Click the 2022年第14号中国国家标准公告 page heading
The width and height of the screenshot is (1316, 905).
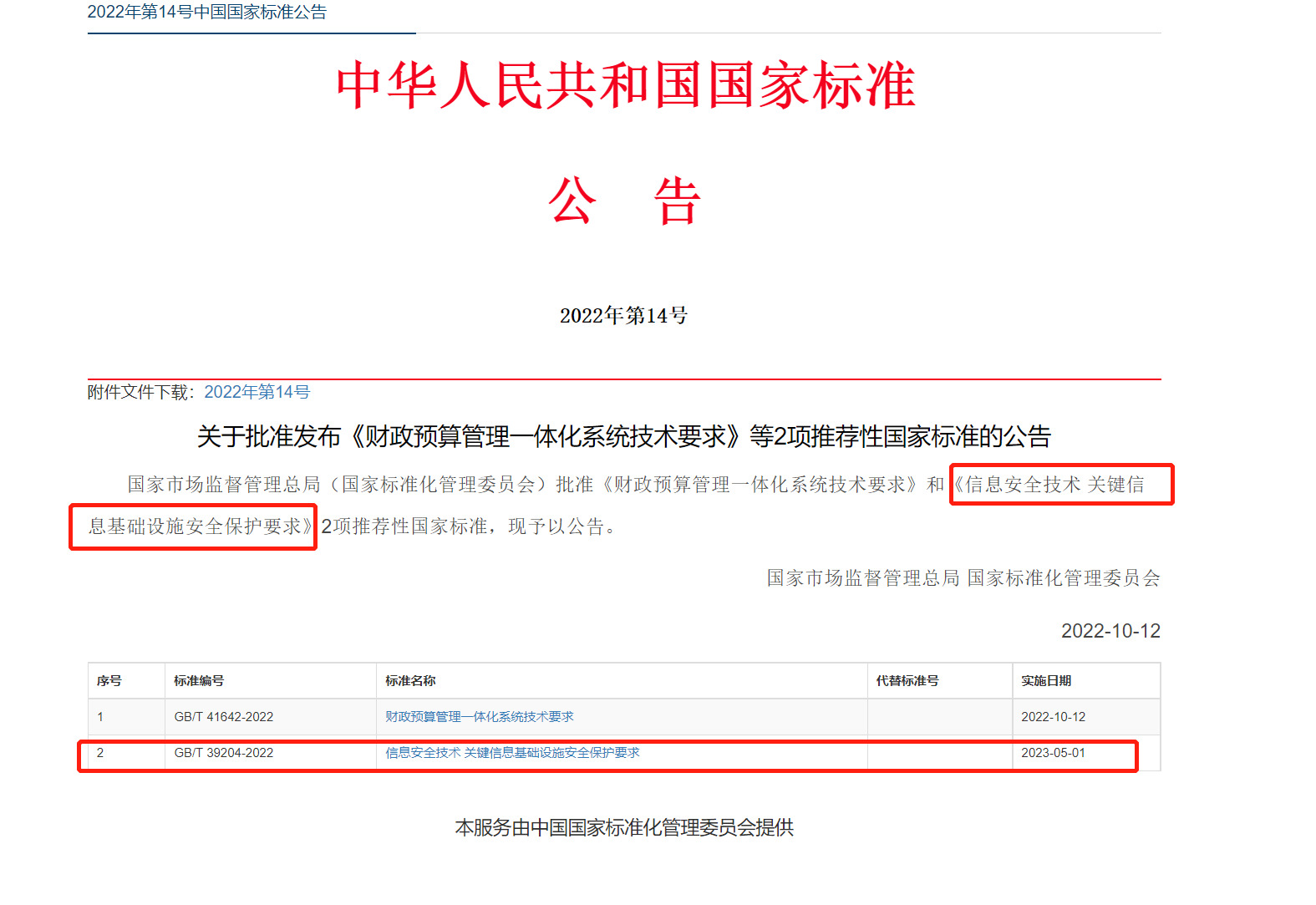pyautogui.click(x=206, y=13)
